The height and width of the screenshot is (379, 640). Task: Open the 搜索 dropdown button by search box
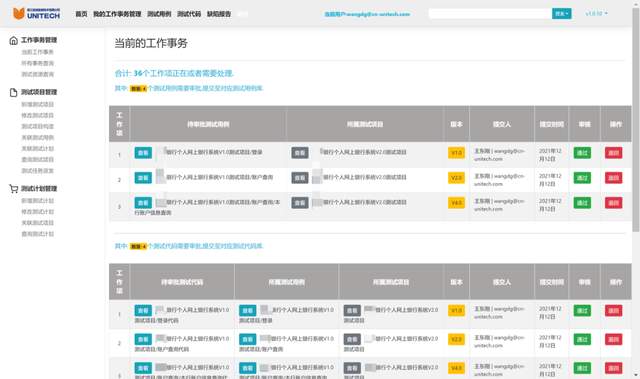tap(562, 13)
